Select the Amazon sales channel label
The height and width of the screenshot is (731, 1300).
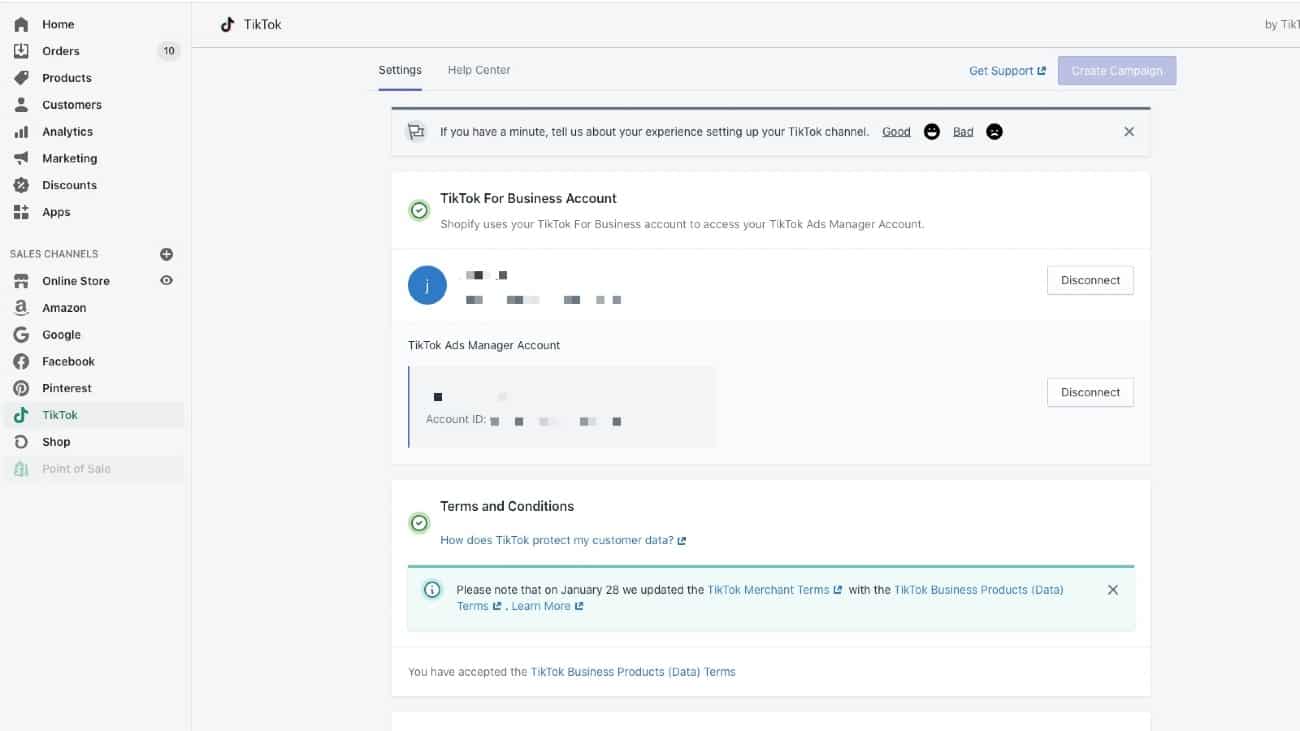click(64, 308)
